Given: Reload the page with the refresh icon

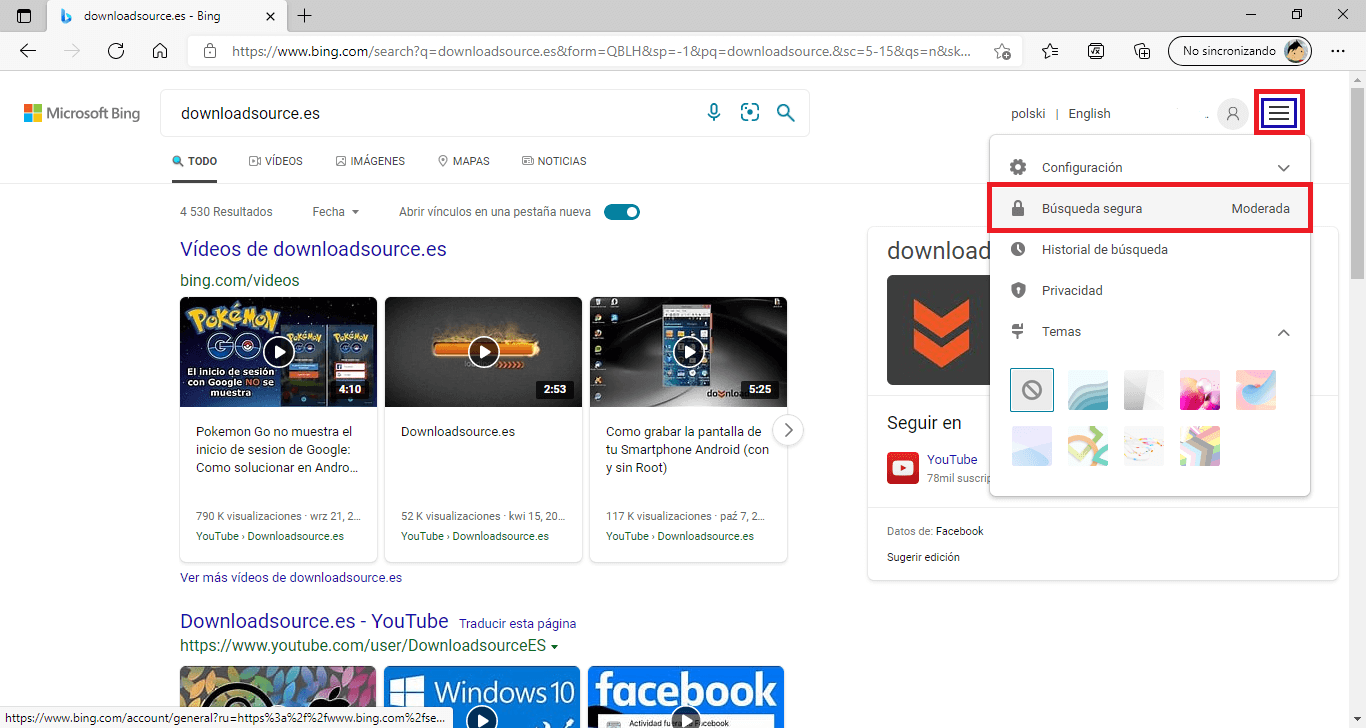Looking at the screenshot, I should [x=116, y=51].
